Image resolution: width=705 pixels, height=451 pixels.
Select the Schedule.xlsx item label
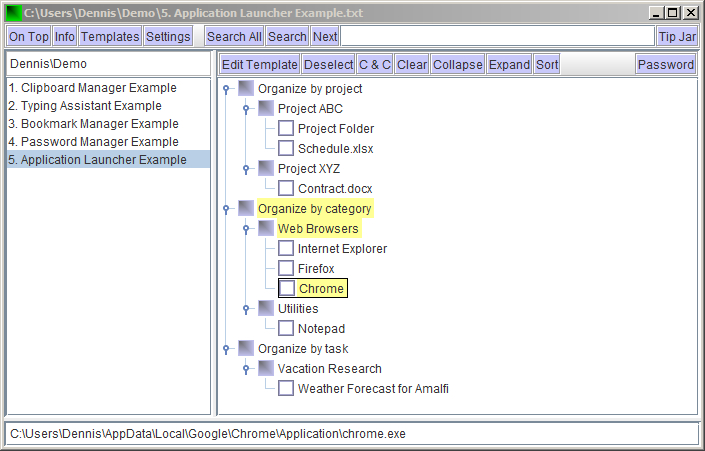point(335,148)
